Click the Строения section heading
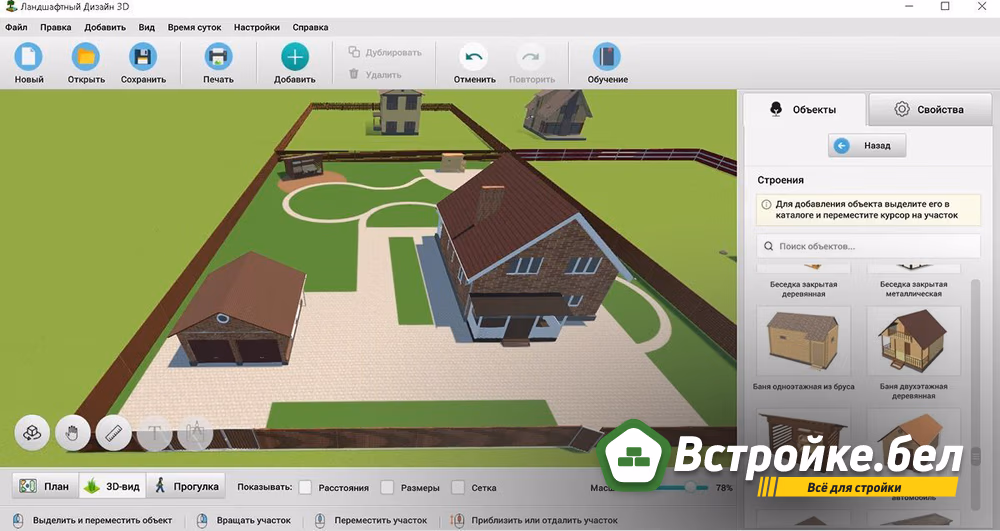 click(780, 180)
